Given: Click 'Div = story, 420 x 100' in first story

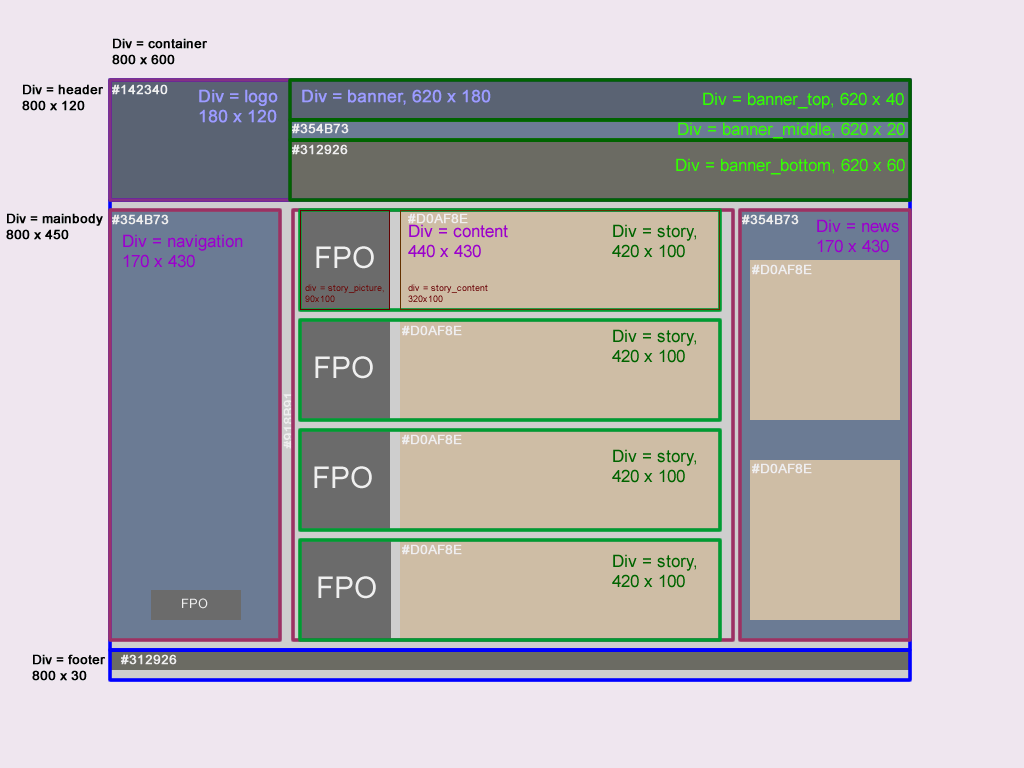Looking at the screenshot, I should click(654, 242).
